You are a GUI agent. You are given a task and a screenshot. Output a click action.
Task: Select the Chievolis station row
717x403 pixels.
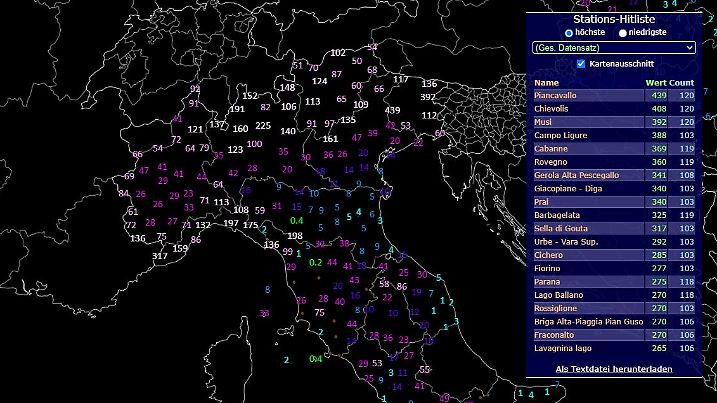click(x=614, y=109)
